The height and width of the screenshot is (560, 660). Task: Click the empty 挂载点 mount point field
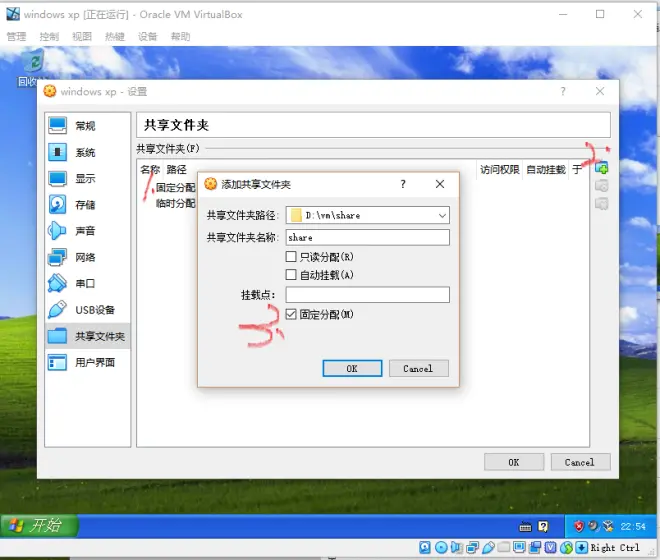tap(367, 295)
